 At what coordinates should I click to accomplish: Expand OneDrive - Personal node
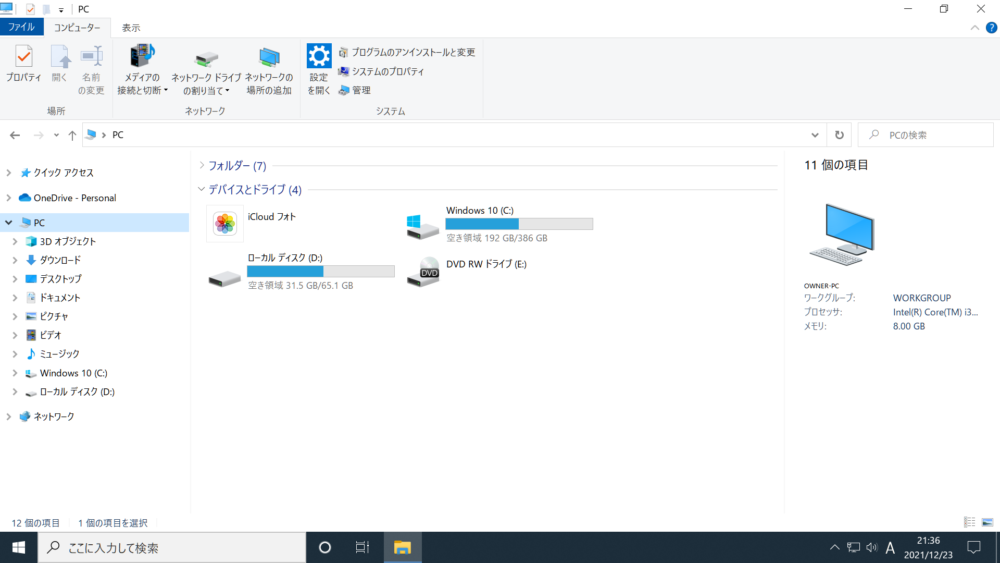tap(9, 198)
